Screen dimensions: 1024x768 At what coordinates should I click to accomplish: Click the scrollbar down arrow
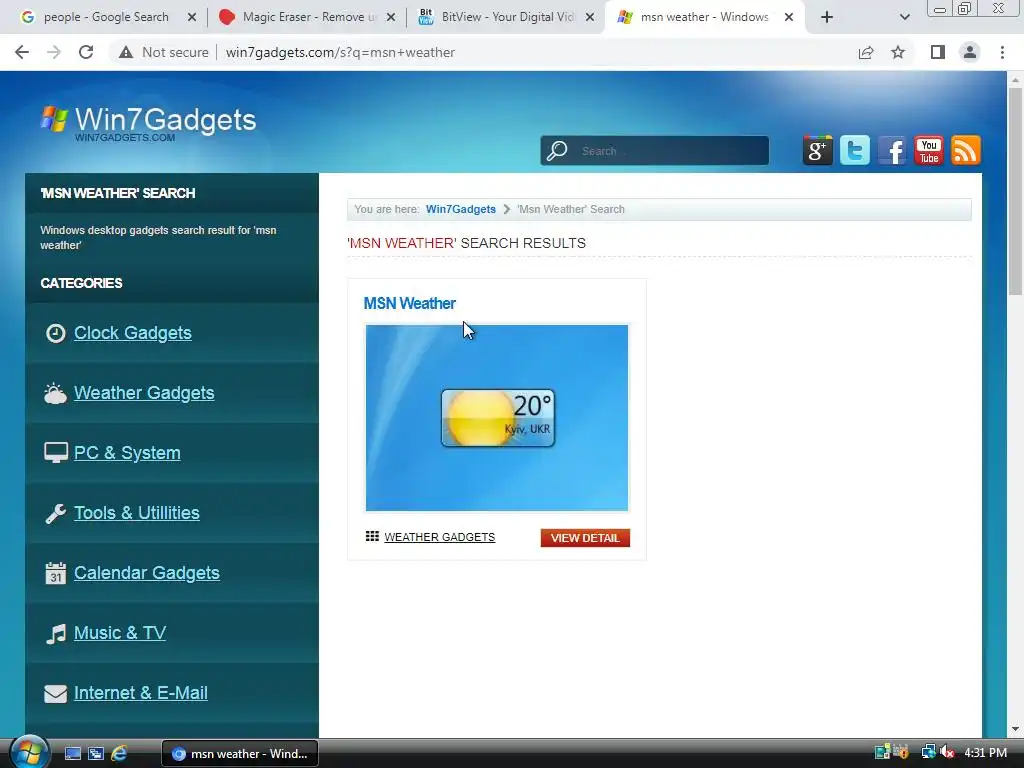click(1015, 729)
